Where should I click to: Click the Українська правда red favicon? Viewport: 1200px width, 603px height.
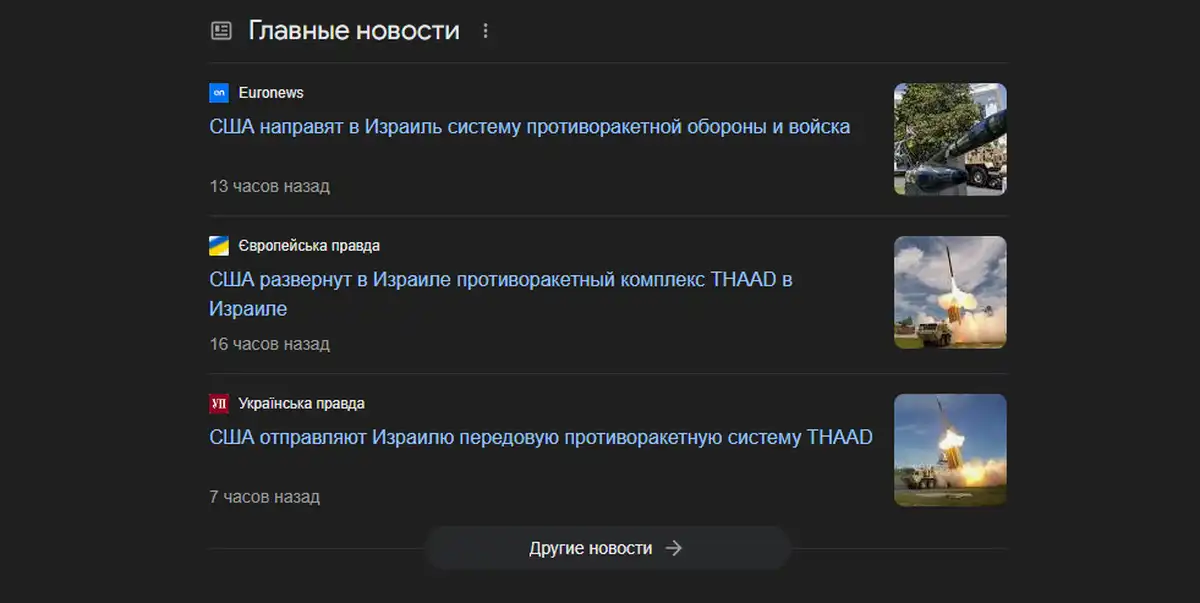point(219,404)
